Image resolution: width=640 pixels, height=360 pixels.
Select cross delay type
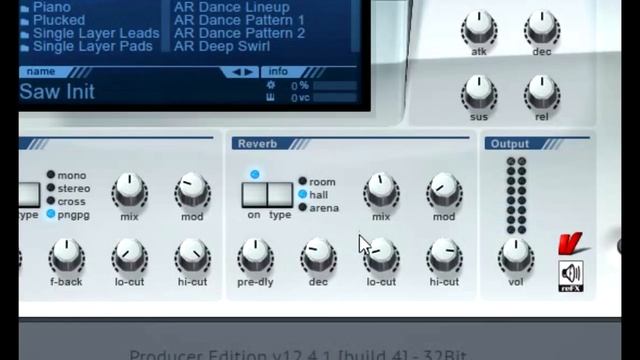67,201
